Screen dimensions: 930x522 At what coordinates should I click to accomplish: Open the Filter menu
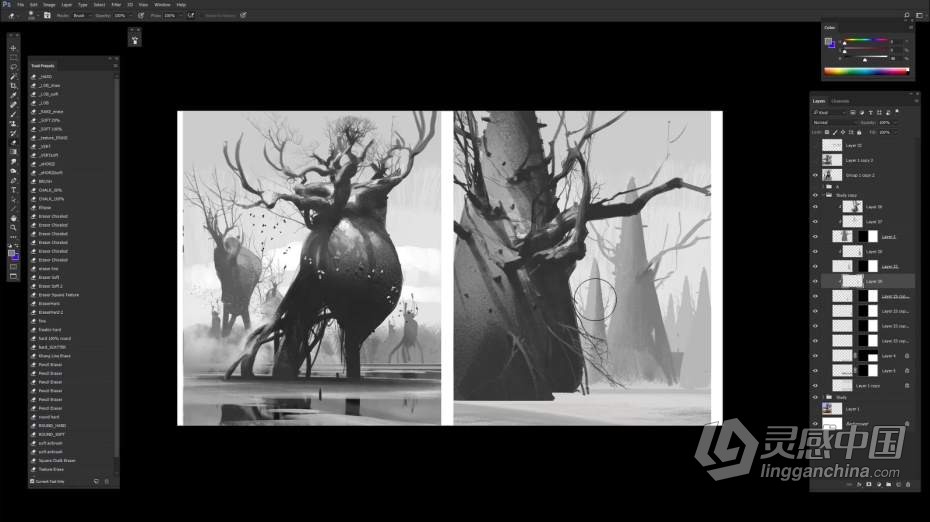[x=116, y=5]
